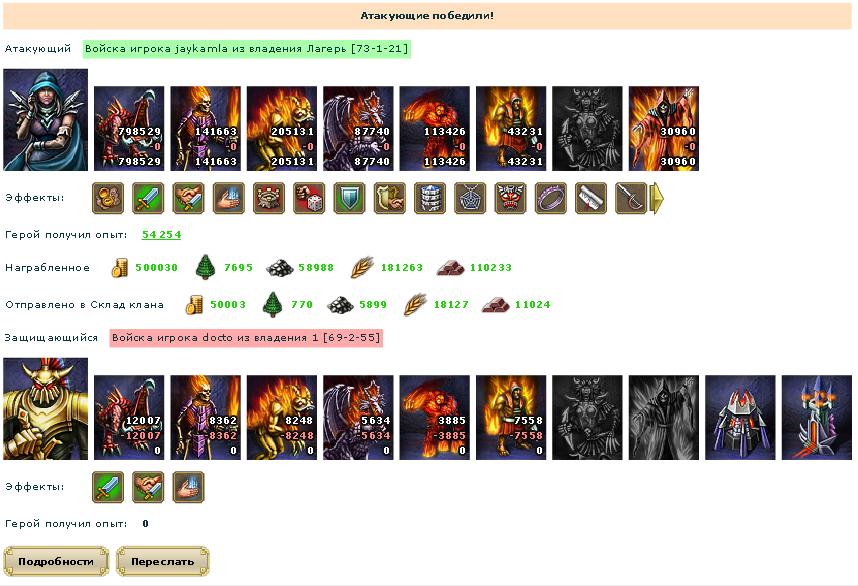Click the attacker's green sword effect icon
The height and width of the screenshot is (586, 858).
[148, 198]
